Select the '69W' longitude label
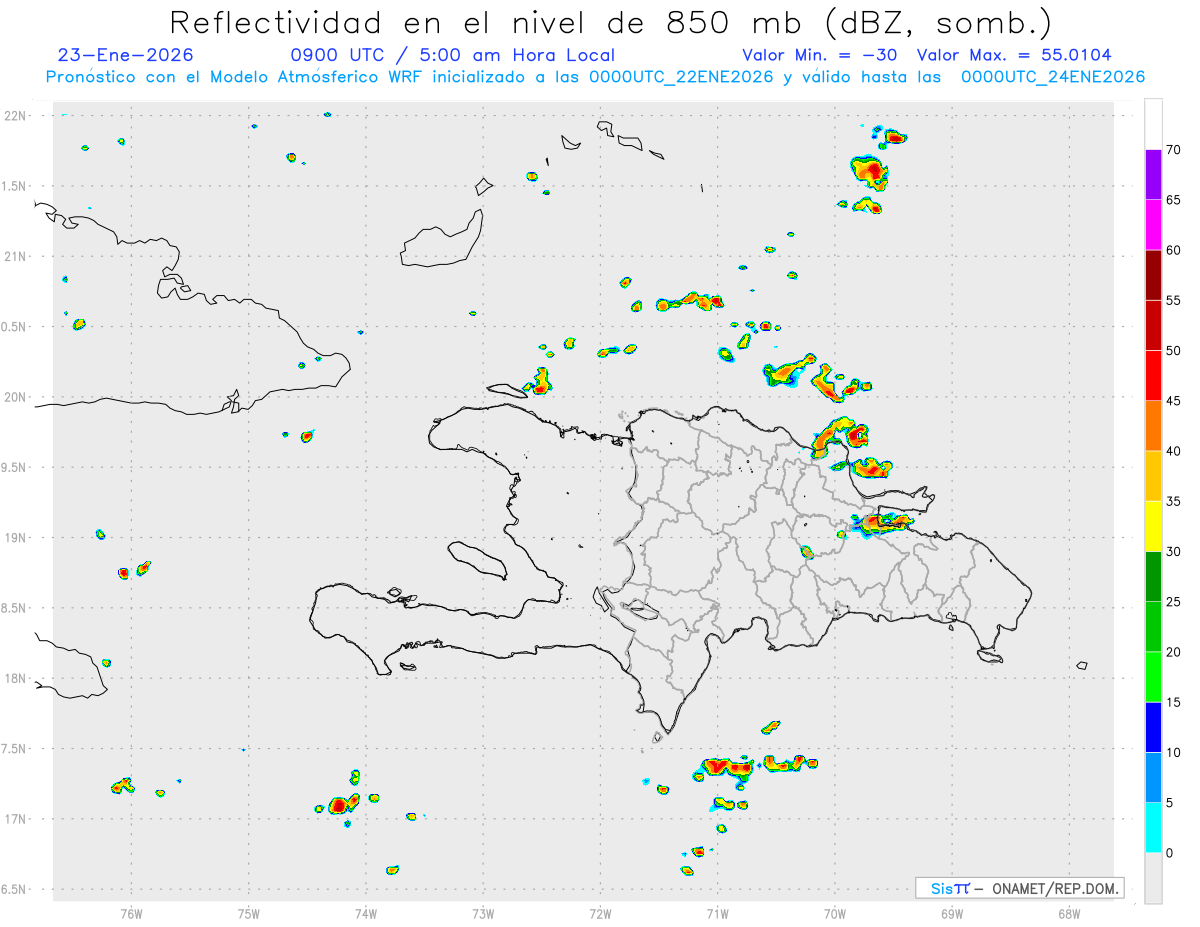1200x927 pixels. pos(952,914)
